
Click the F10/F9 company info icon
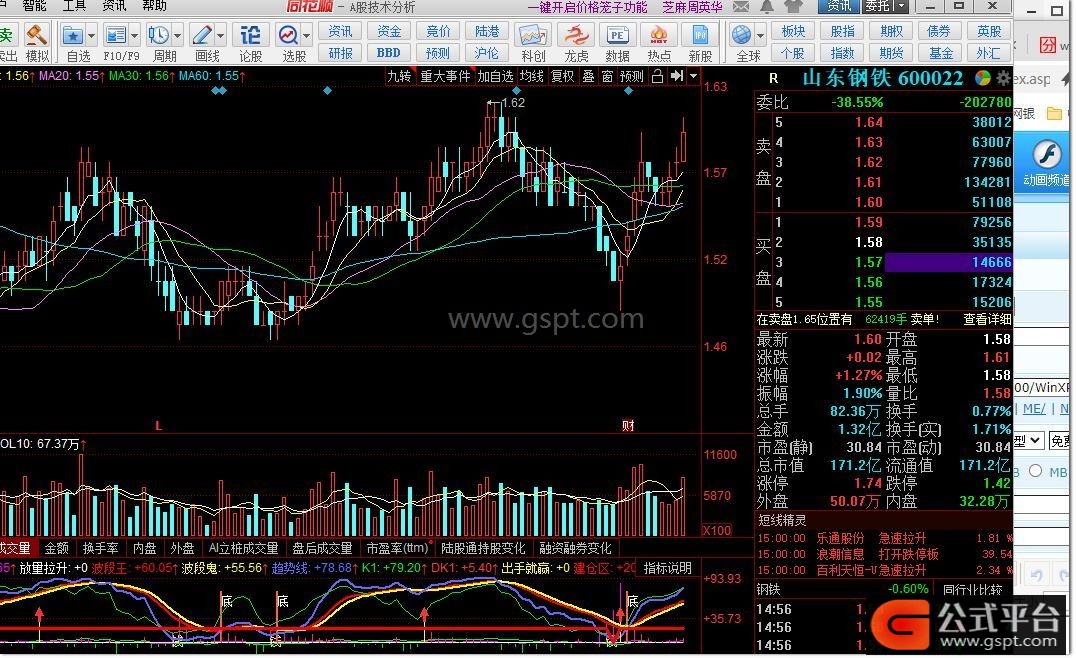116,34
